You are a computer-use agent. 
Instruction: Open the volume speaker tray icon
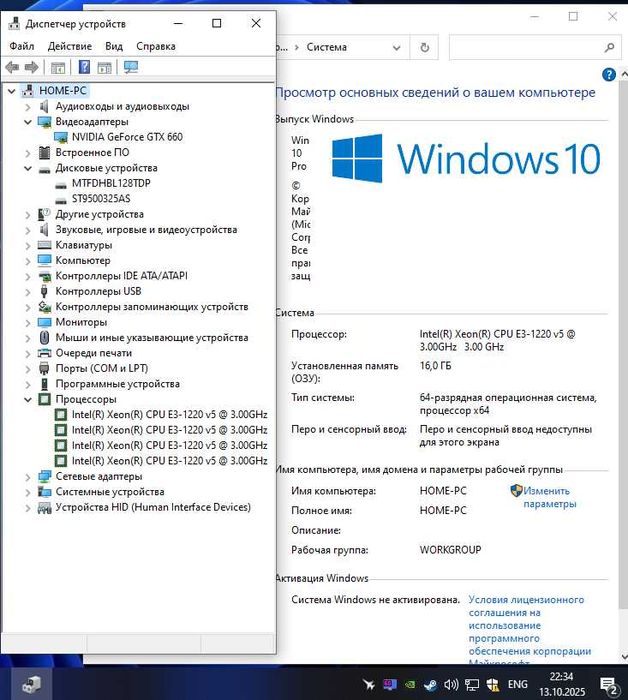(451, 684)
